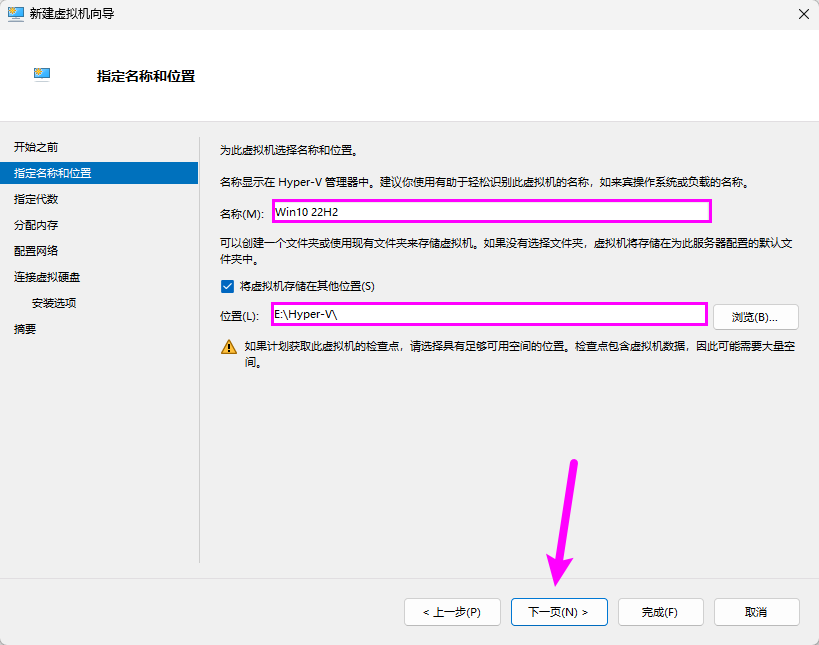Close the 新建虚拟机向导 window

click(x=804, y=14)
